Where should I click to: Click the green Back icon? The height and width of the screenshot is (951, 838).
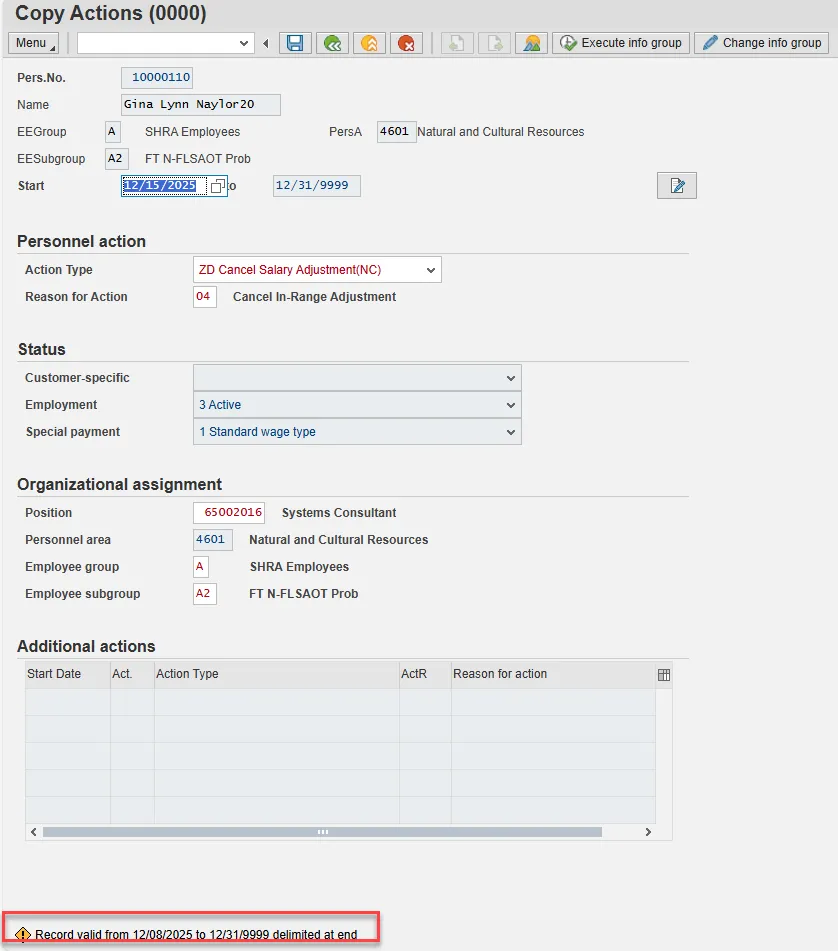(x=332, y=43)
